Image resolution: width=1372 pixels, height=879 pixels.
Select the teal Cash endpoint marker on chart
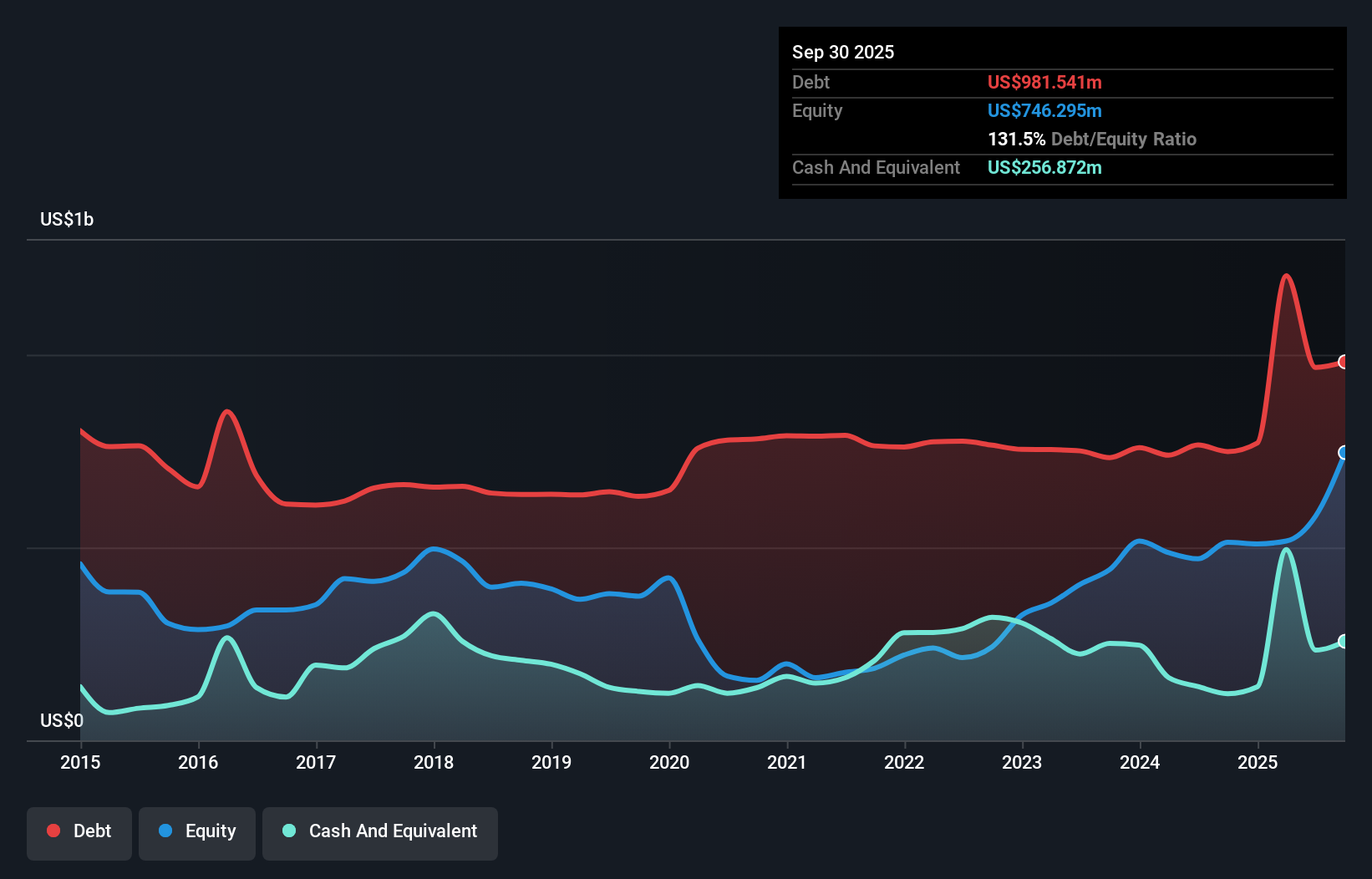1344,642
